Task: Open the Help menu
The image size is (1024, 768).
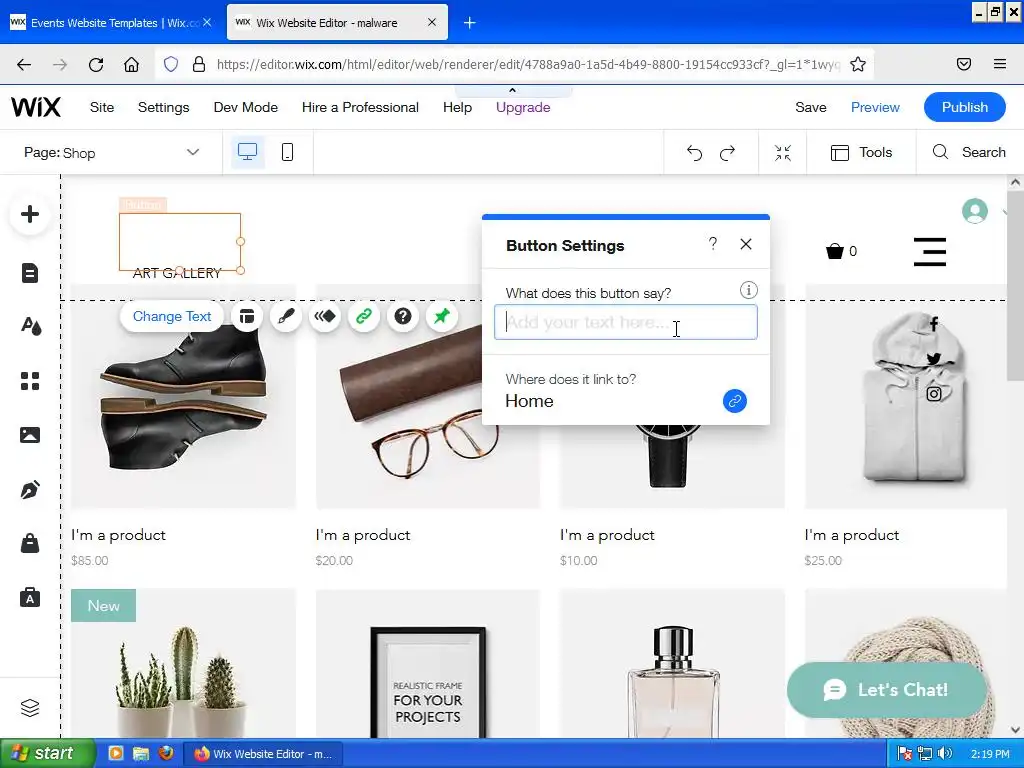Action: 457,107
